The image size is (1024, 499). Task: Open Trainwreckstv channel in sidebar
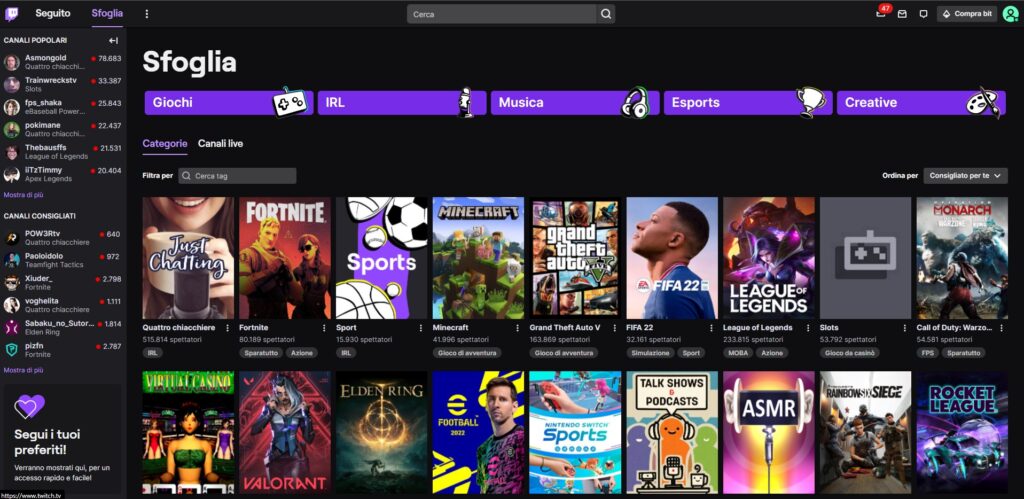[62, 84]
